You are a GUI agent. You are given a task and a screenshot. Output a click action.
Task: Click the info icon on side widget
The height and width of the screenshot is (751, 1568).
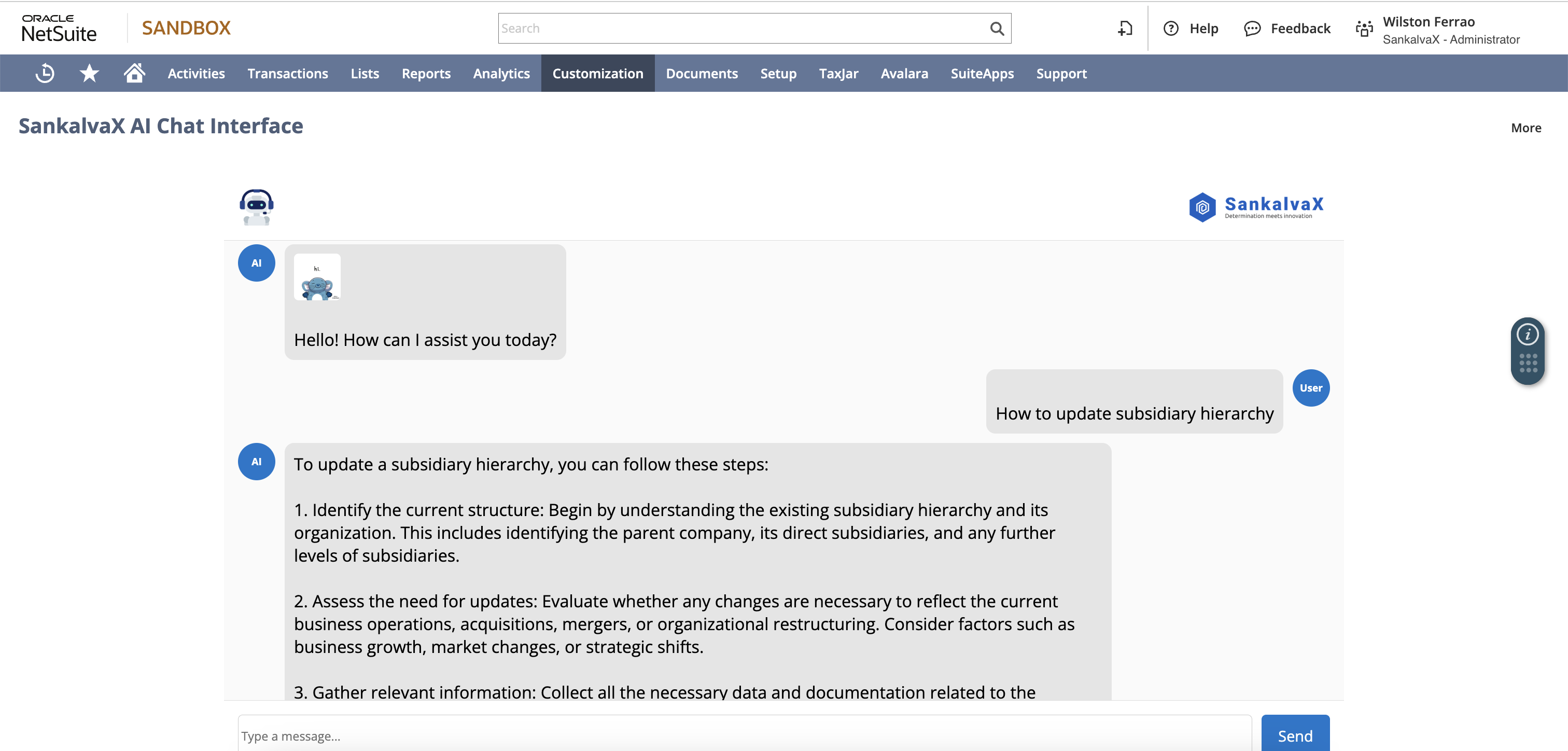click(1527, 335)
